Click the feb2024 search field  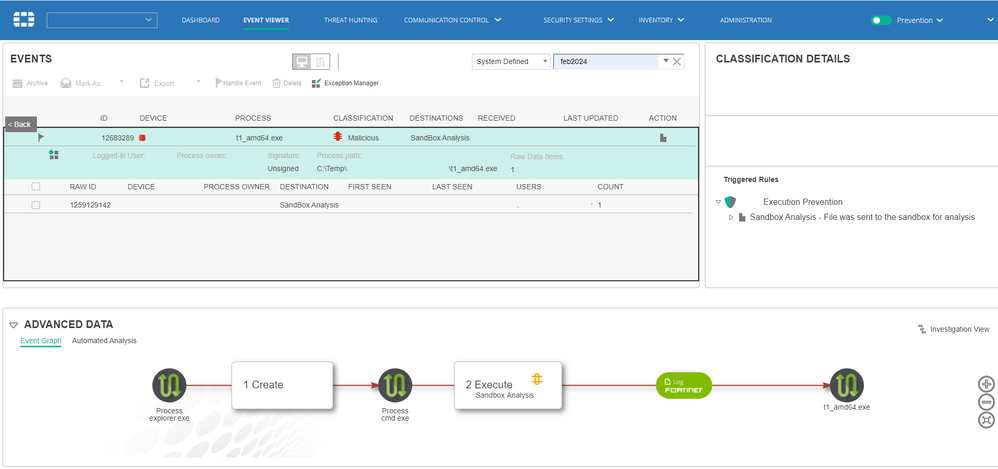606,62
